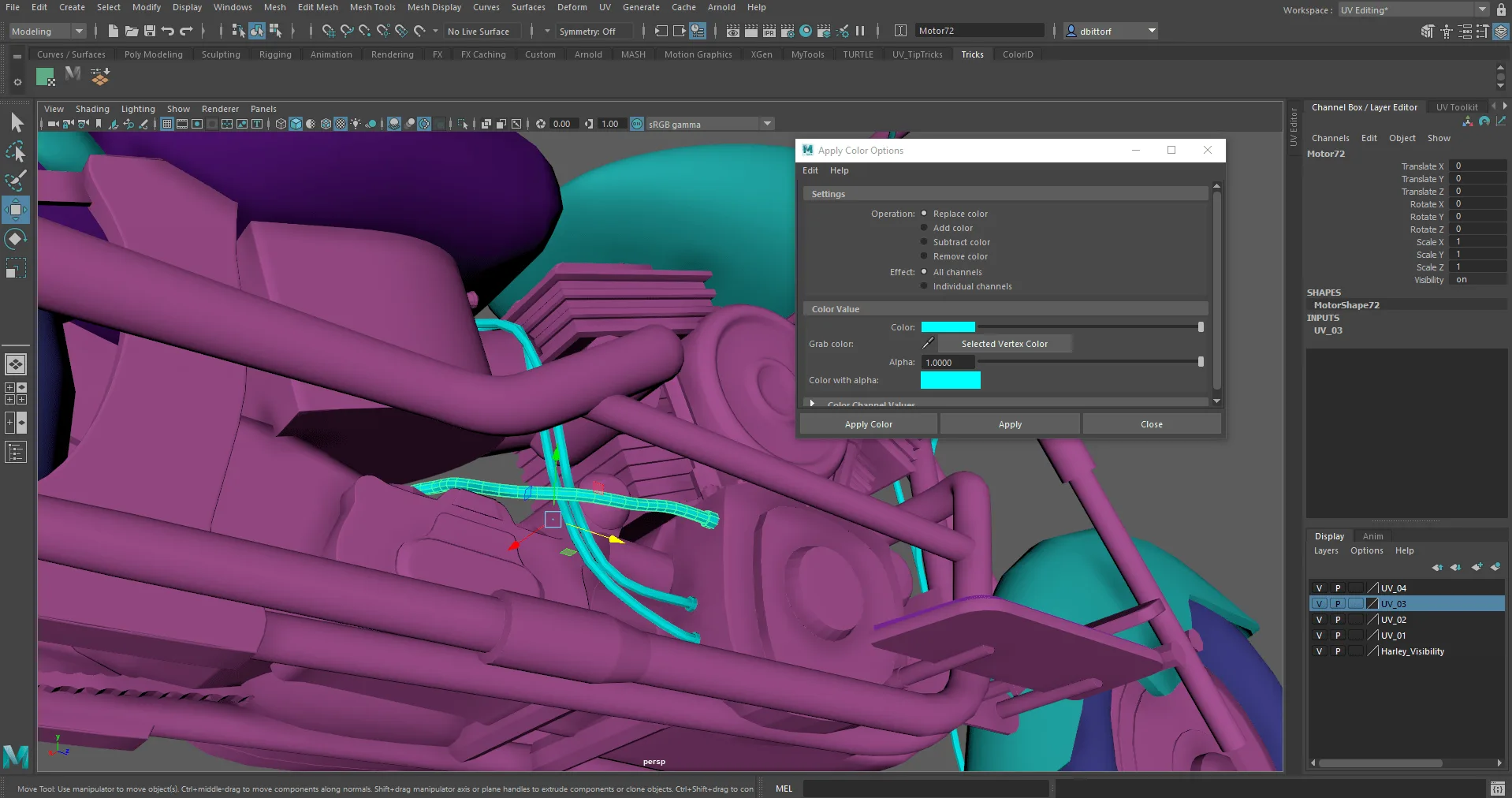Open the Modeling menu set dropdown

tap(45, 31)
